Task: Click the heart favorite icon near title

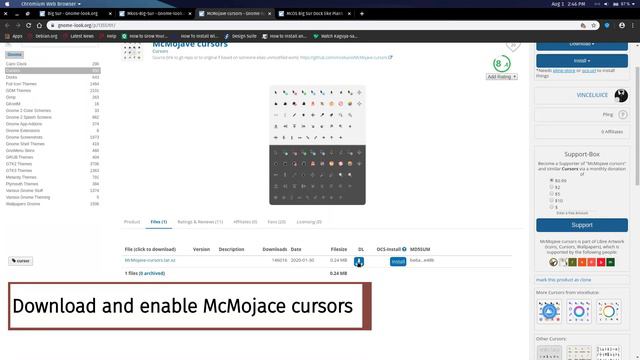Action: tap(513, 46)
